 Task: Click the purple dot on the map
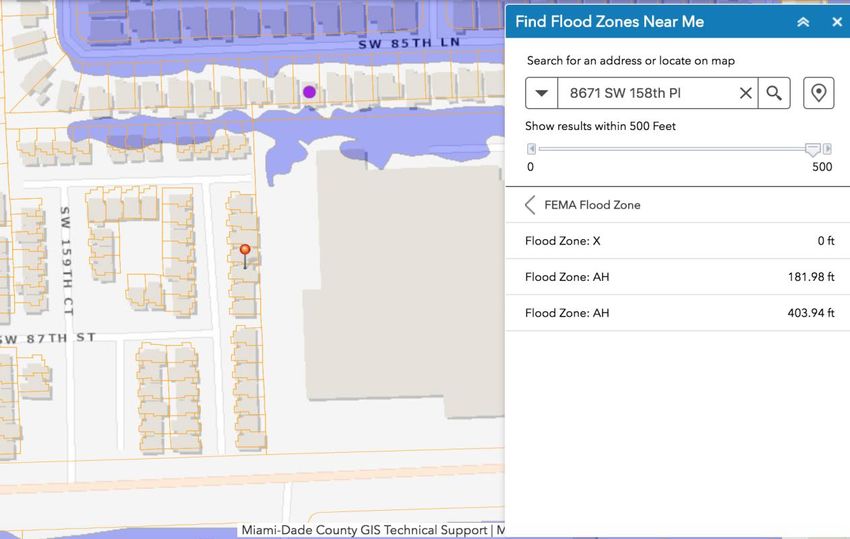(x=309, y=92)
